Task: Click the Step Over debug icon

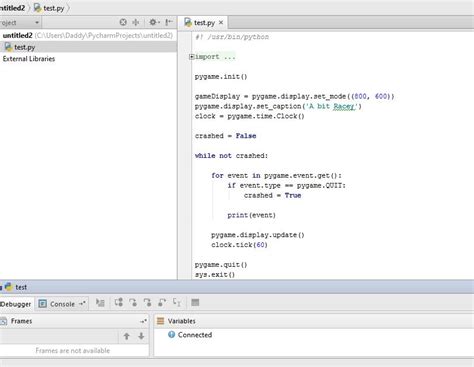Action: click(119, 302)
